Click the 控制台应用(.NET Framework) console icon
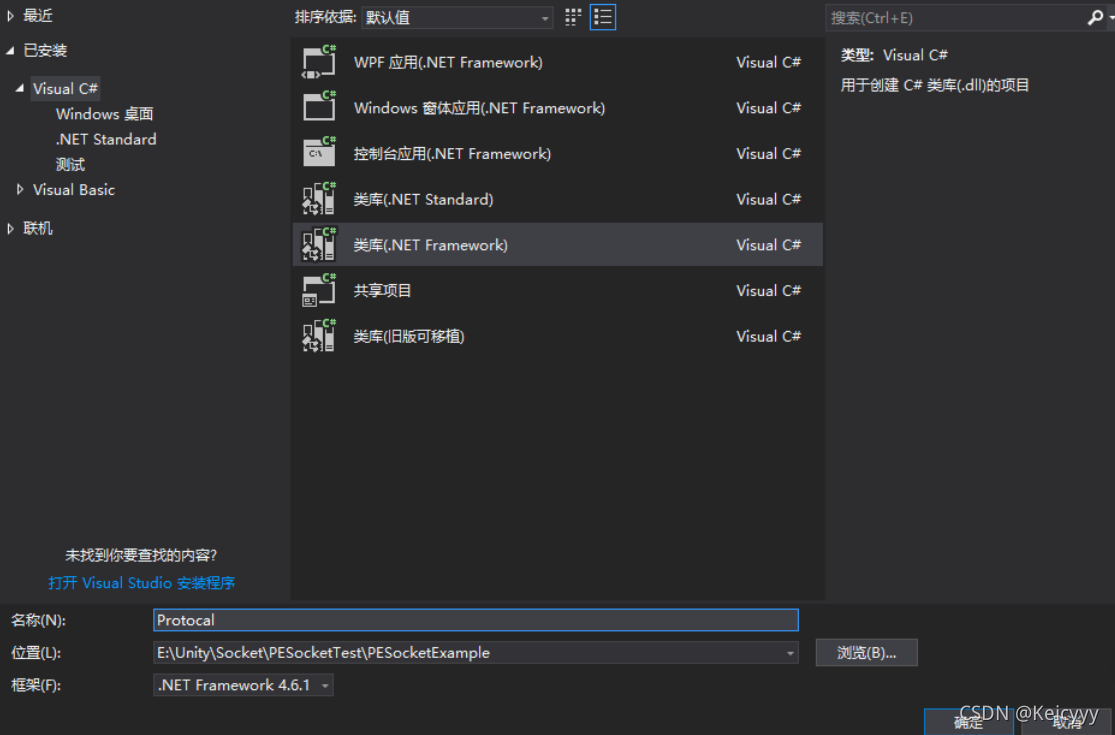 317,153
